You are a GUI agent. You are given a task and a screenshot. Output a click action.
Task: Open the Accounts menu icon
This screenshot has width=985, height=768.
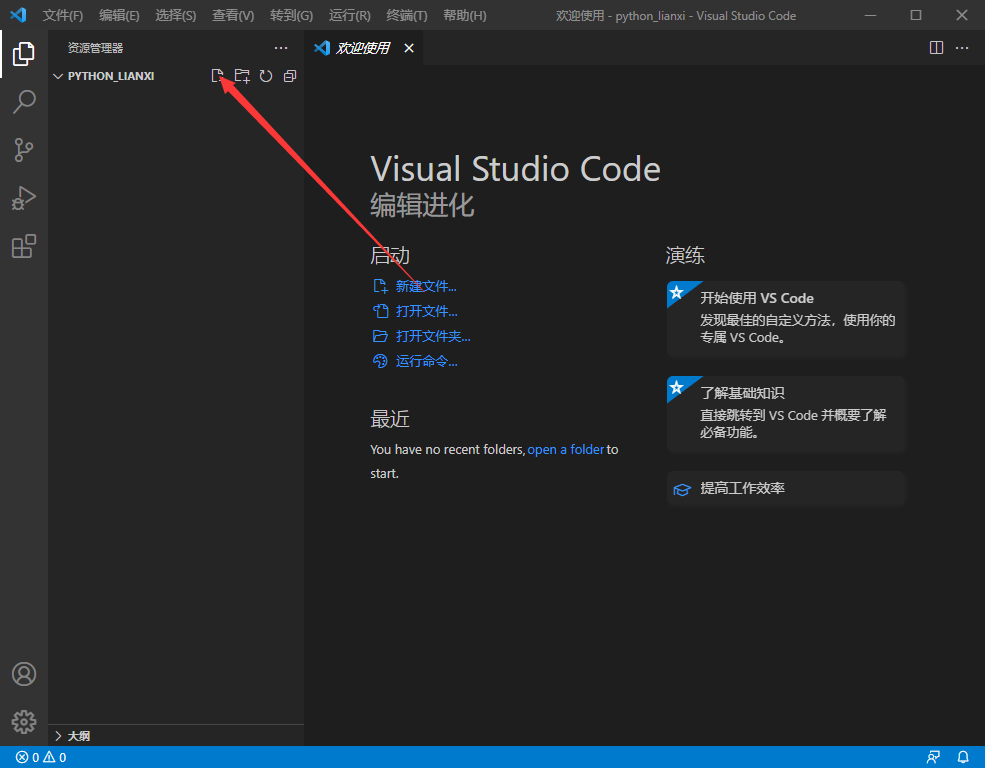[x=24, y=674]
